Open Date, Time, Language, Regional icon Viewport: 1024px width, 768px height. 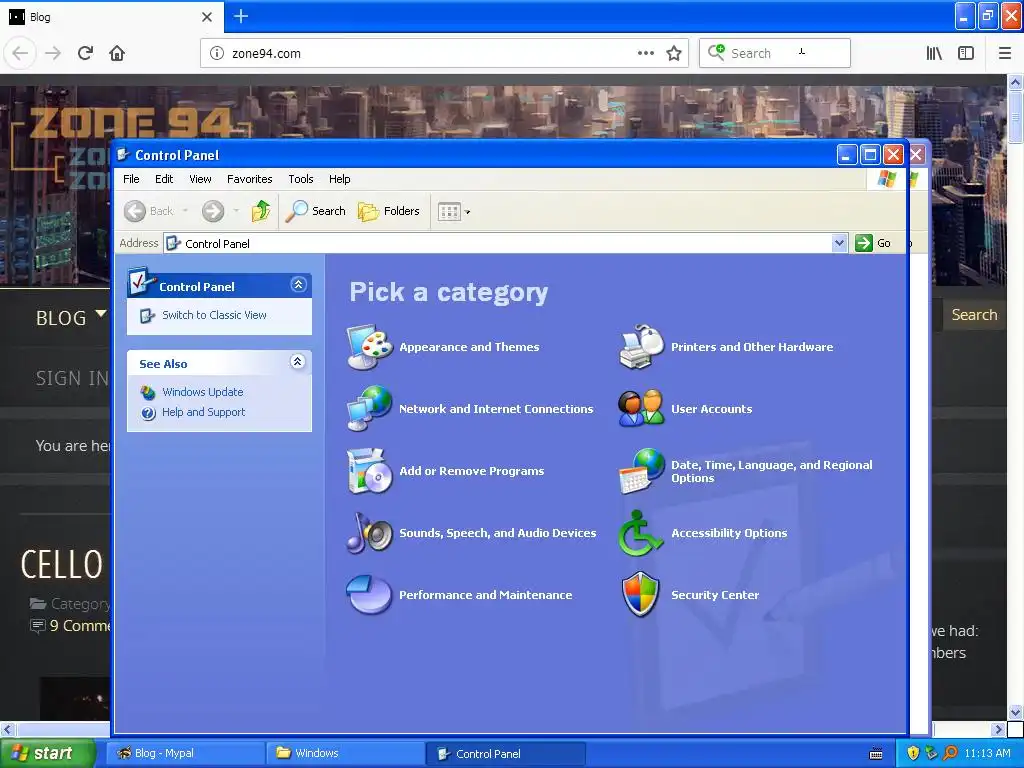pos(641,471)
